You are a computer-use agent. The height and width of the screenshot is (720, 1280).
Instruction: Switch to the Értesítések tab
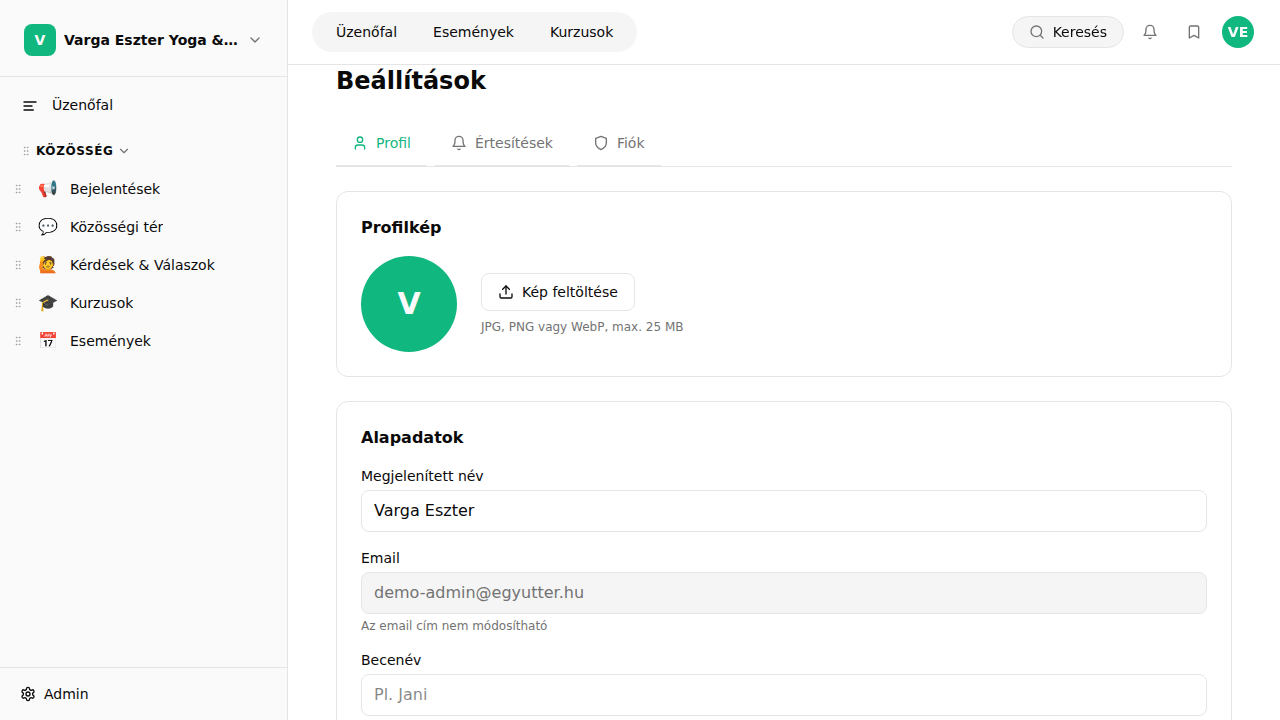pos(501,142)
